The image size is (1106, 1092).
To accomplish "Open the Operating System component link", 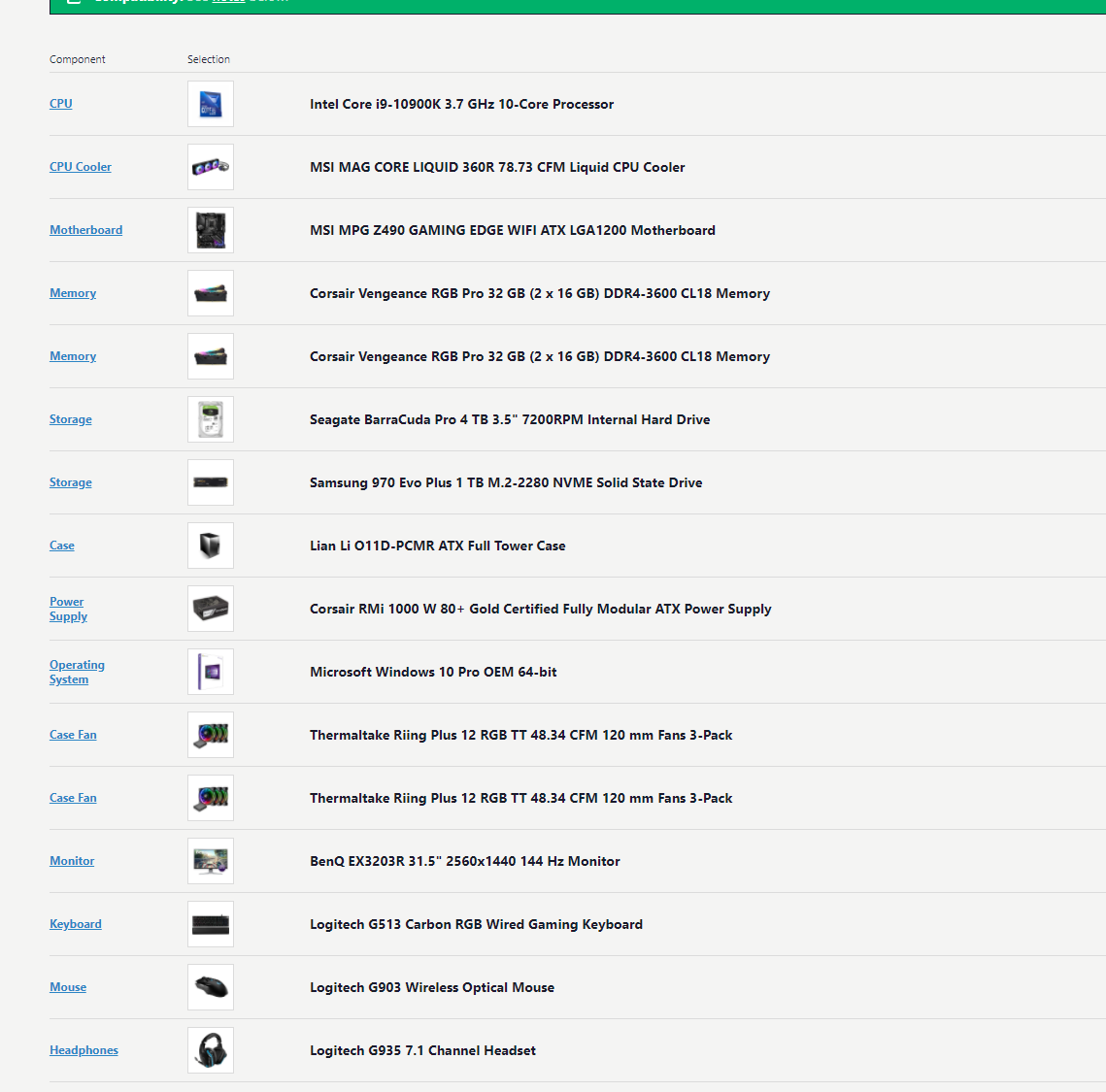I will click(x=77, y=672).
